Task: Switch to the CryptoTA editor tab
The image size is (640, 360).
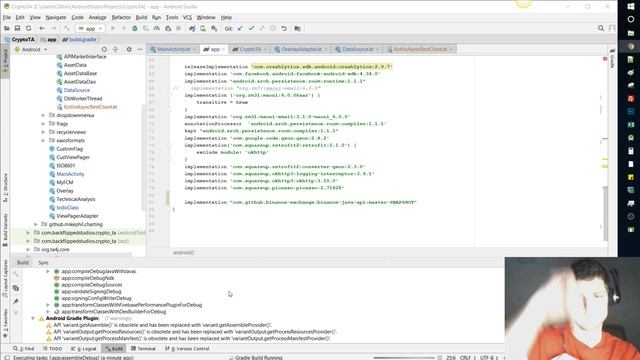Action: tap(250, 49)
